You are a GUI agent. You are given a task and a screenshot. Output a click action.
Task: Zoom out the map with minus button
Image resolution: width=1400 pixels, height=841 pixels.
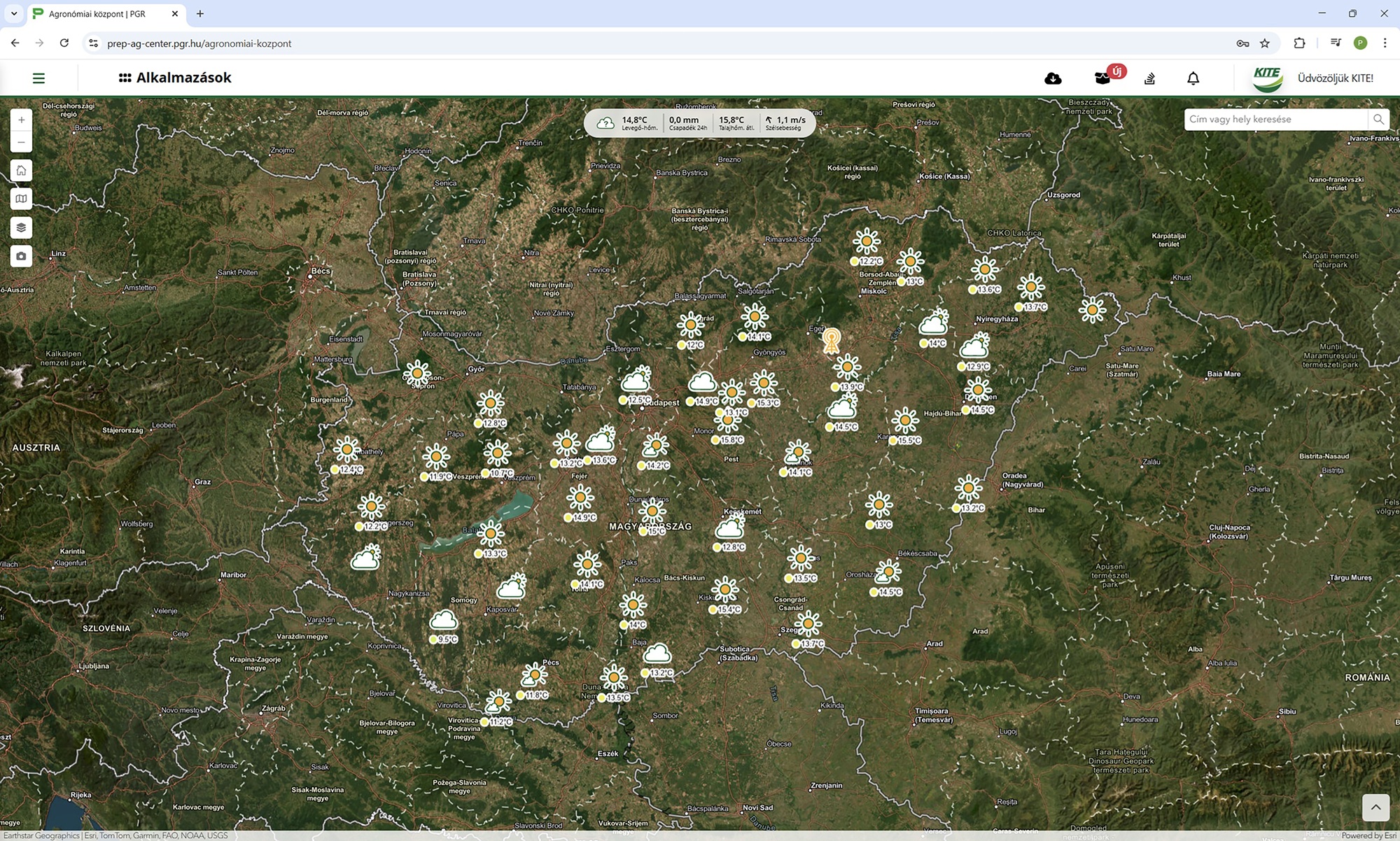coord(22,142)
